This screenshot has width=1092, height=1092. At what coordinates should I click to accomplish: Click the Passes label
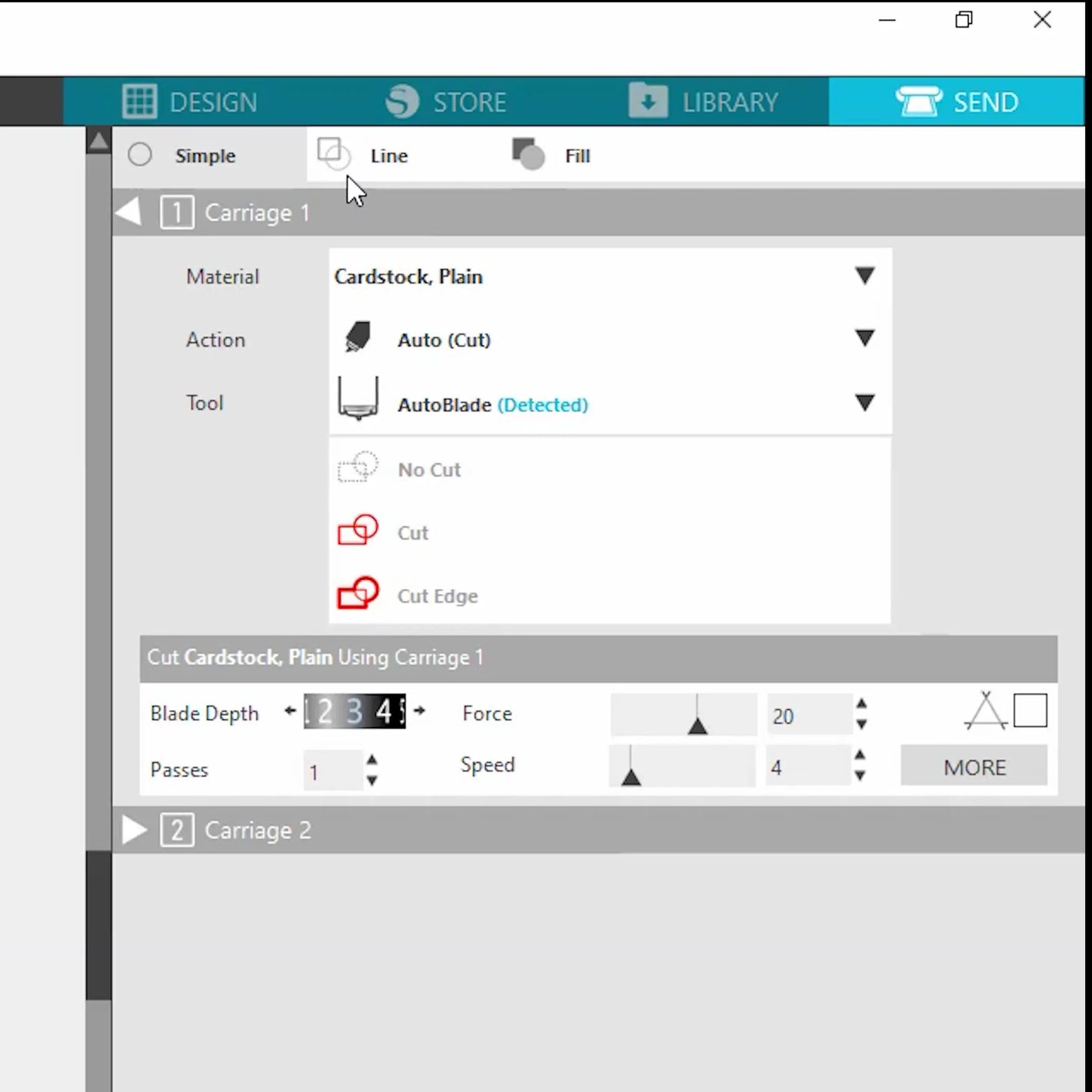[179, 770]
